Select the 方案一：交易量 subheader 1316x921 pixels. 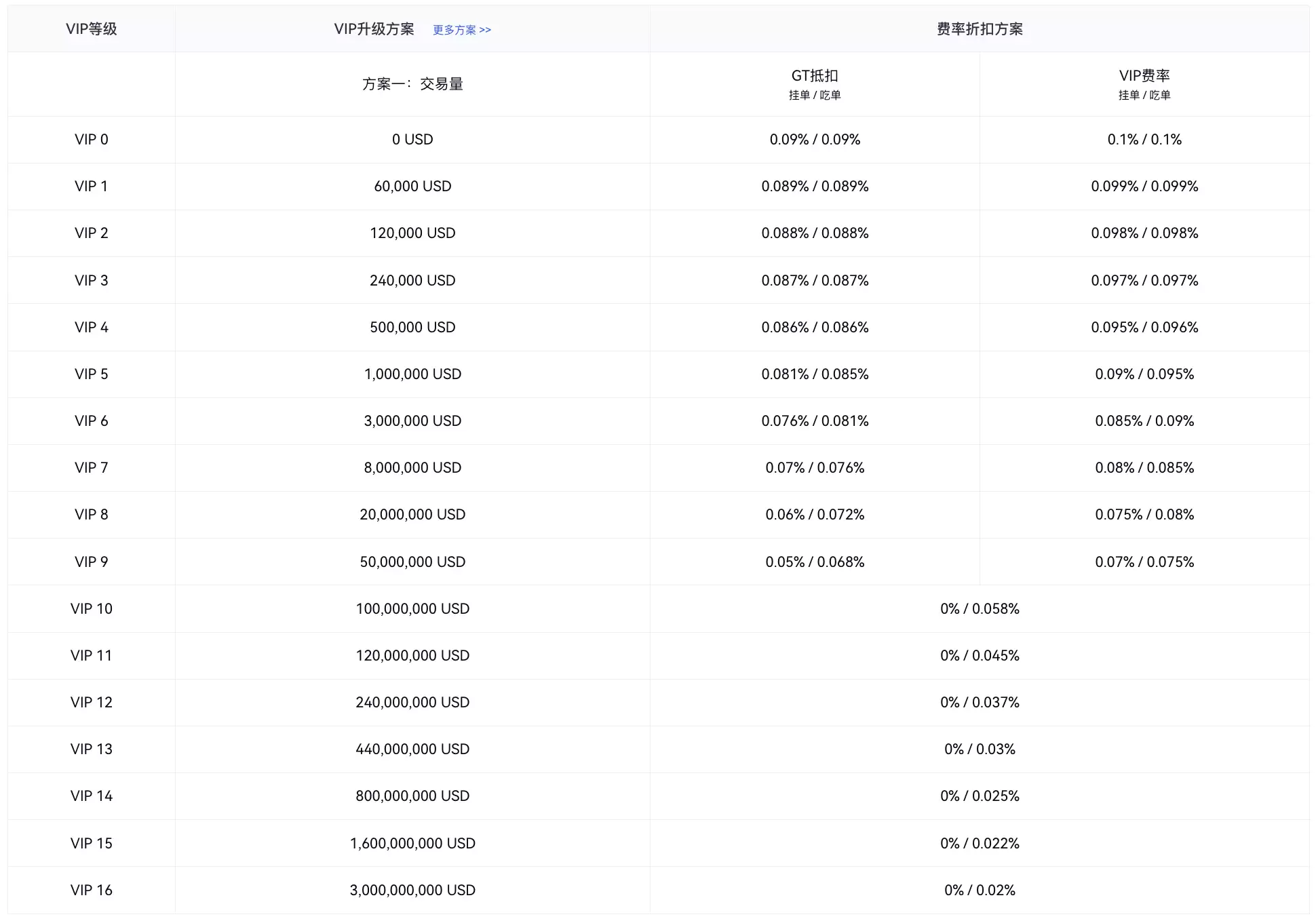412,84
